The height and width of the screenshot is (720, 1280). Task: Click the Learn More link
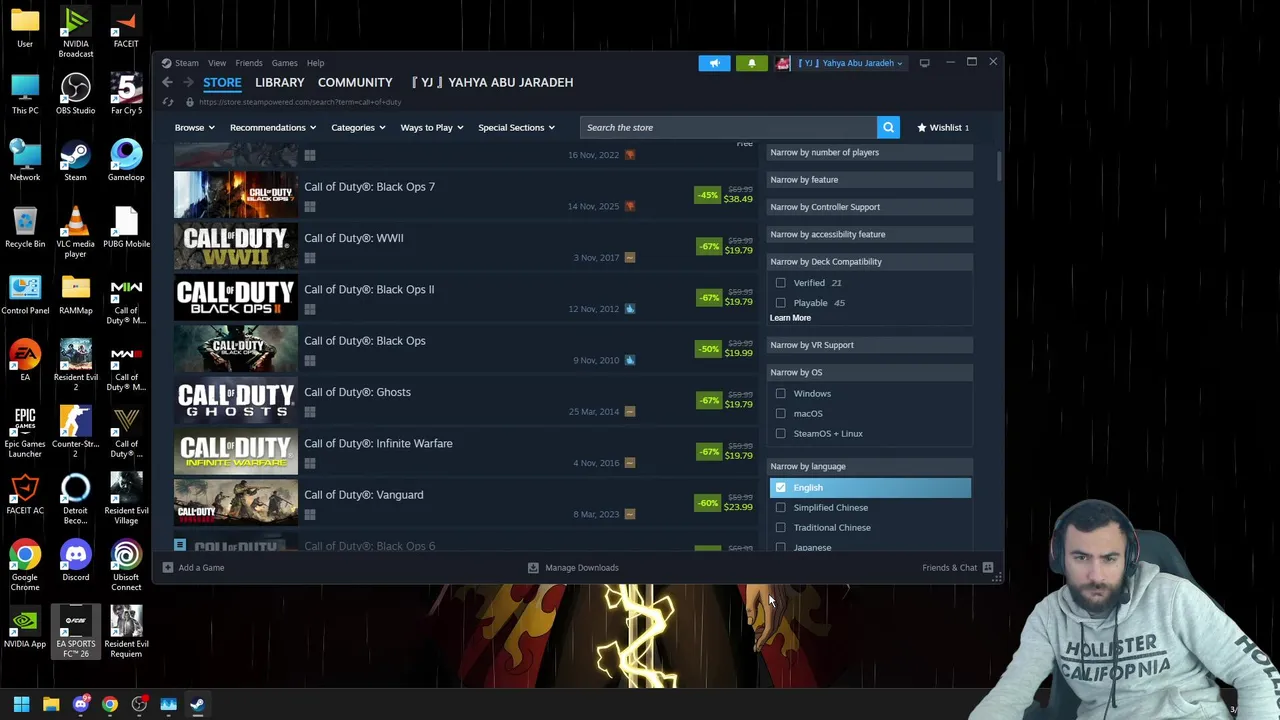point(790,318)
